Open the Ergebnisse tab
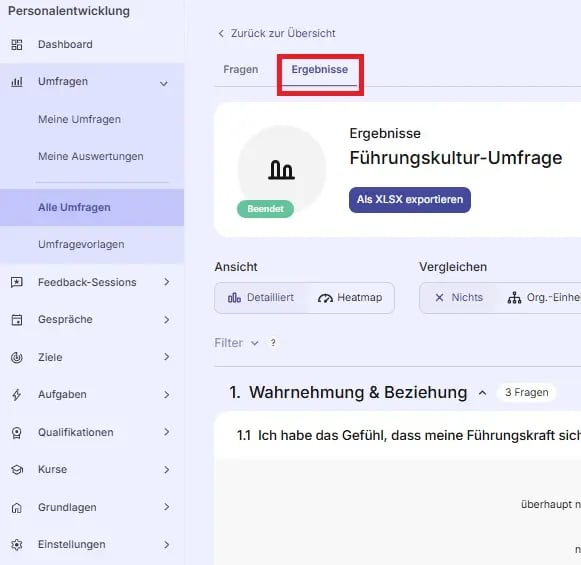 click(320, 70)
